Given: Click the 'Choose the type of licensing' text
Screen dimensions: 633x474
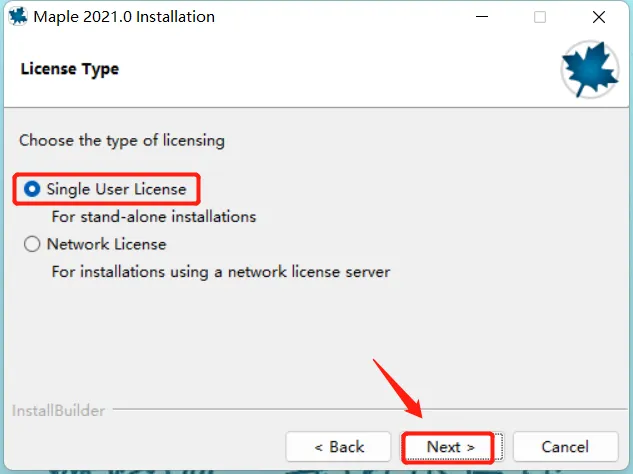Looking at the screenshot, I should (122, 141).
